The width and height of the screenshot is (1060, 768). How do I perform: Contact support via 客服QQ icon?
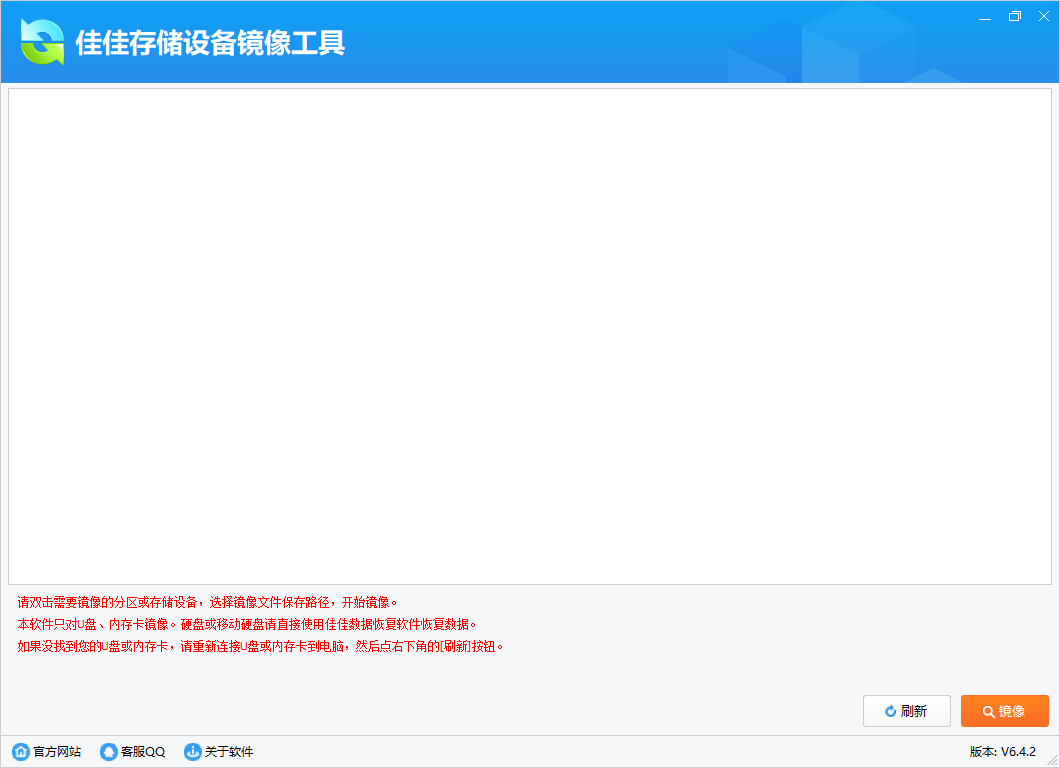click(x=108, y=751)
